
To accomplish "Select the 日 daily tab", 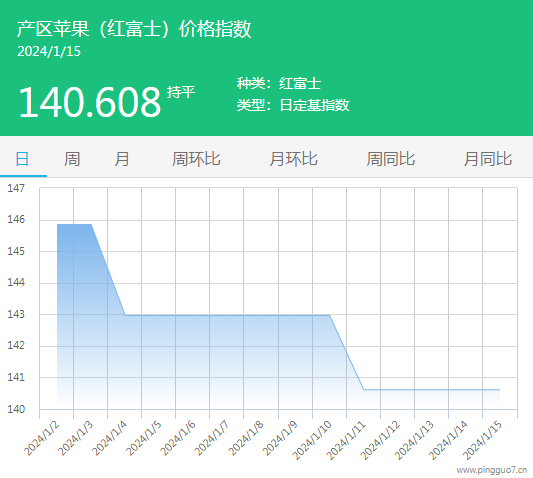I will [22, 159].
